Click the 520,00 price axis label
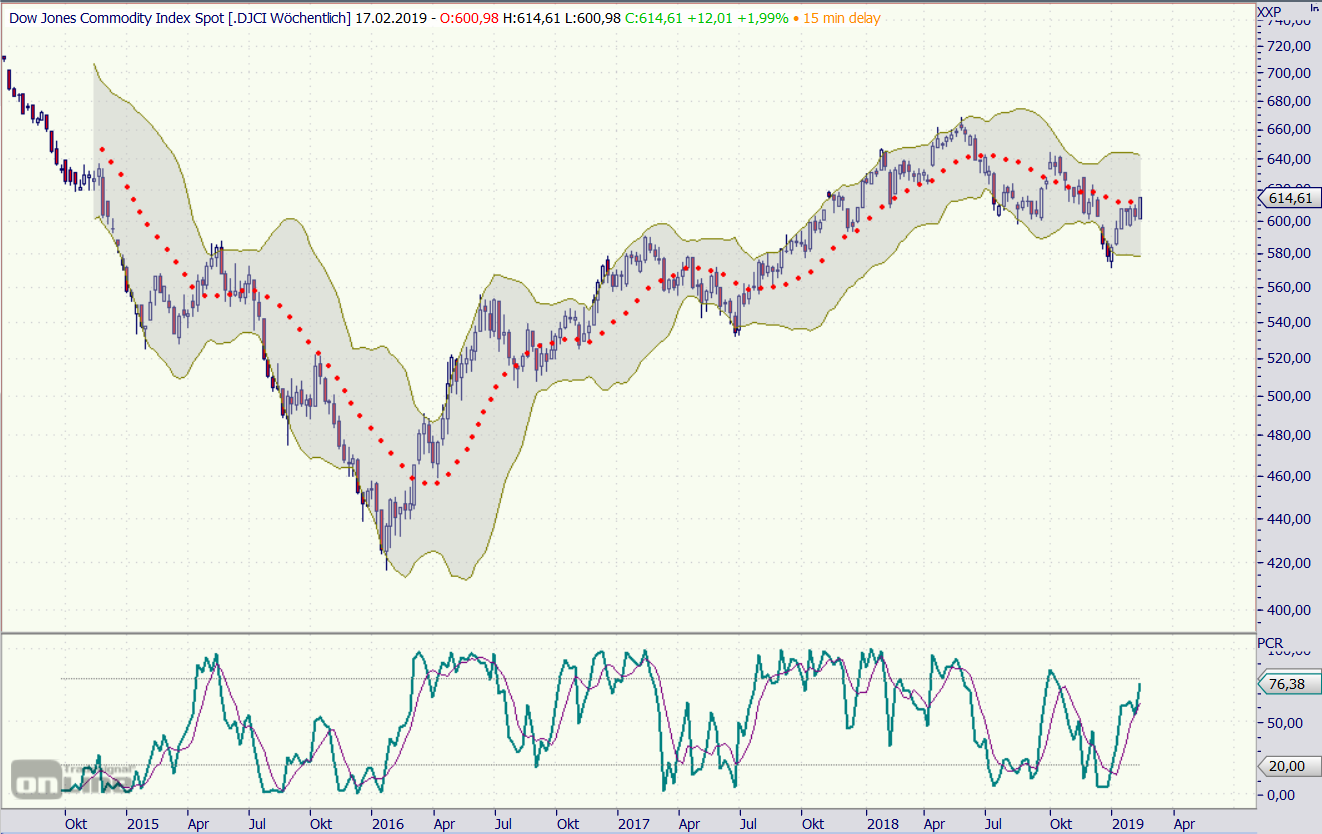1322x834 pixels. tap(1288, 358)
